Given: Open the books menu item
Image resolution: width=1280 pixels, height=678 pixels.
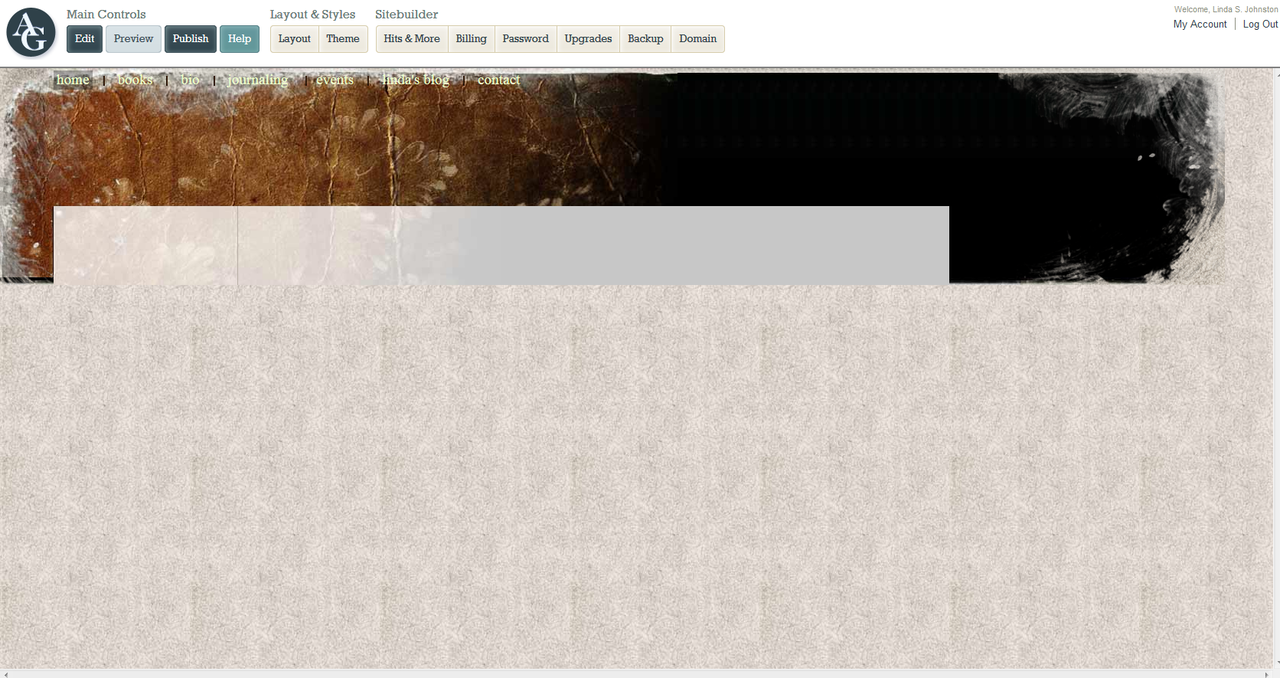Looking at the screenshot, I should [135, 80].
